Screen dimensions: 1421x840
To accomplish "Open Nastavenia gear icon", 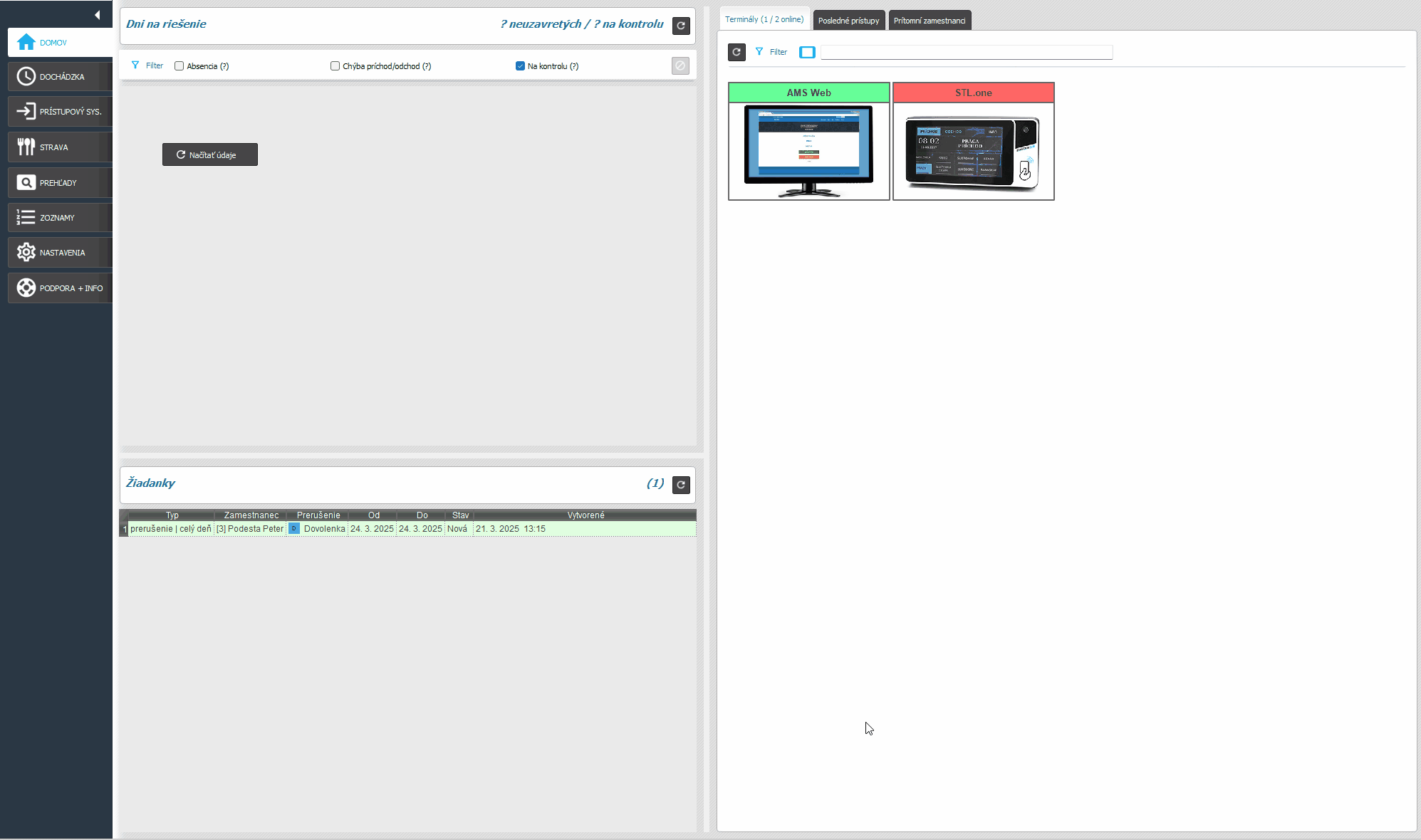I will click(x=26, y=252).
